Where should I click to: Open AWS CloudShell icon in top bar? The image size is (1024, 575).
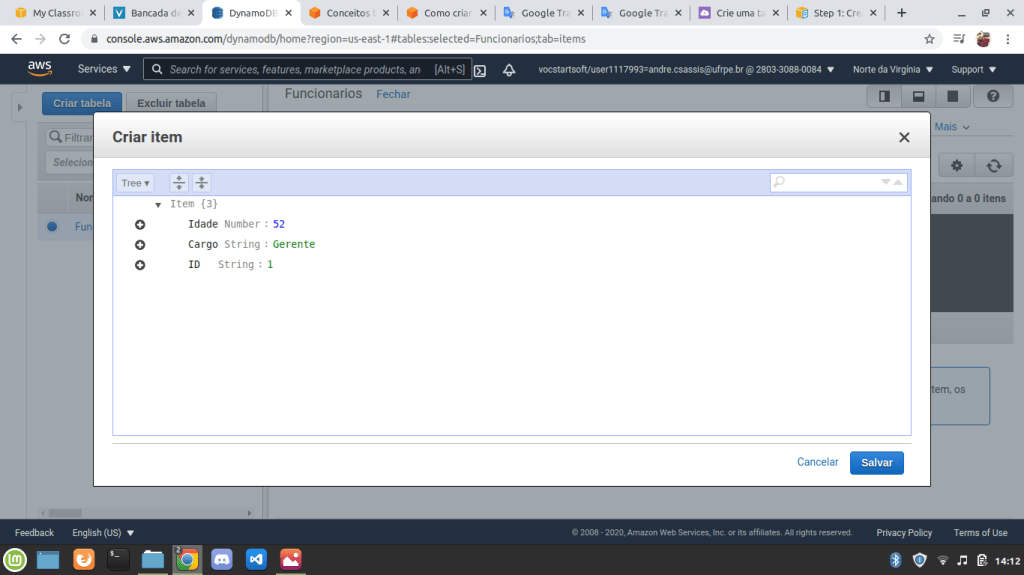point(480,70)
